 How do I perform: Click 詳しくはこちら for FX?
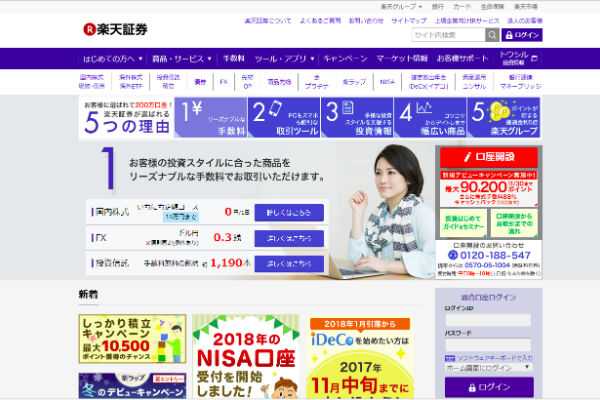click(289, 238)
